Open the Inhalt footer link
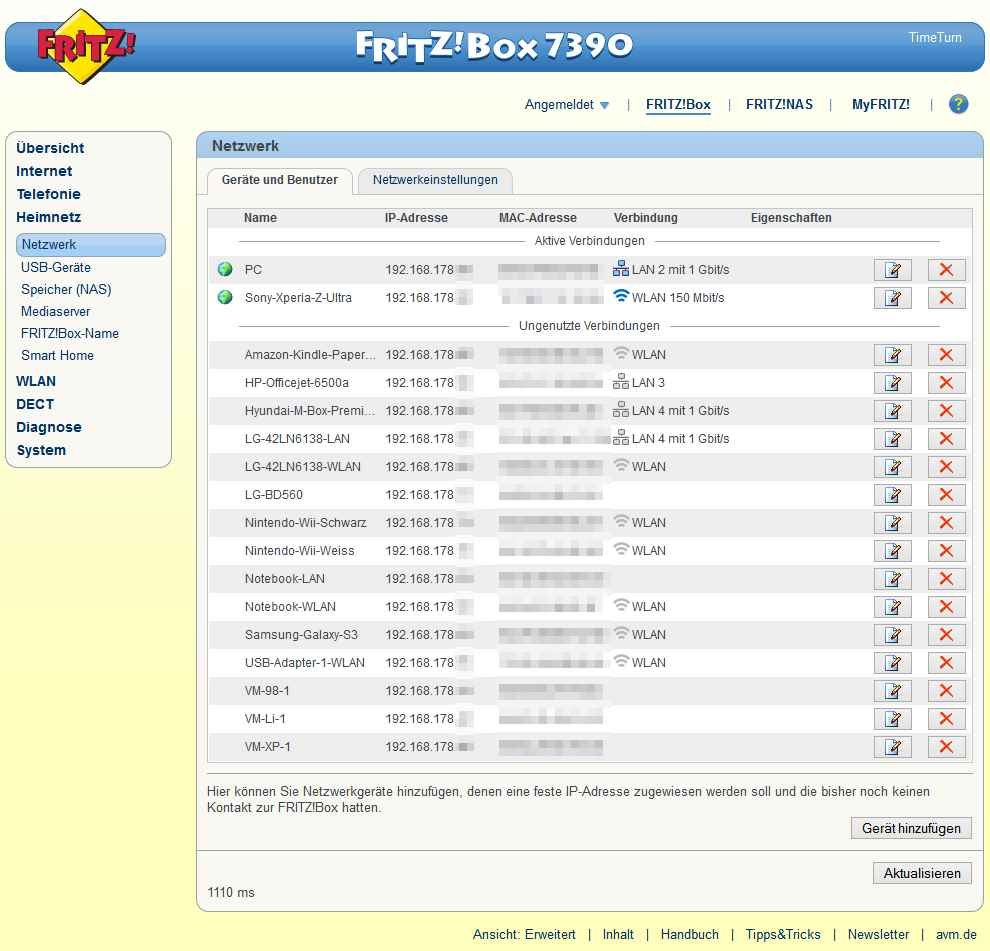 618,935
